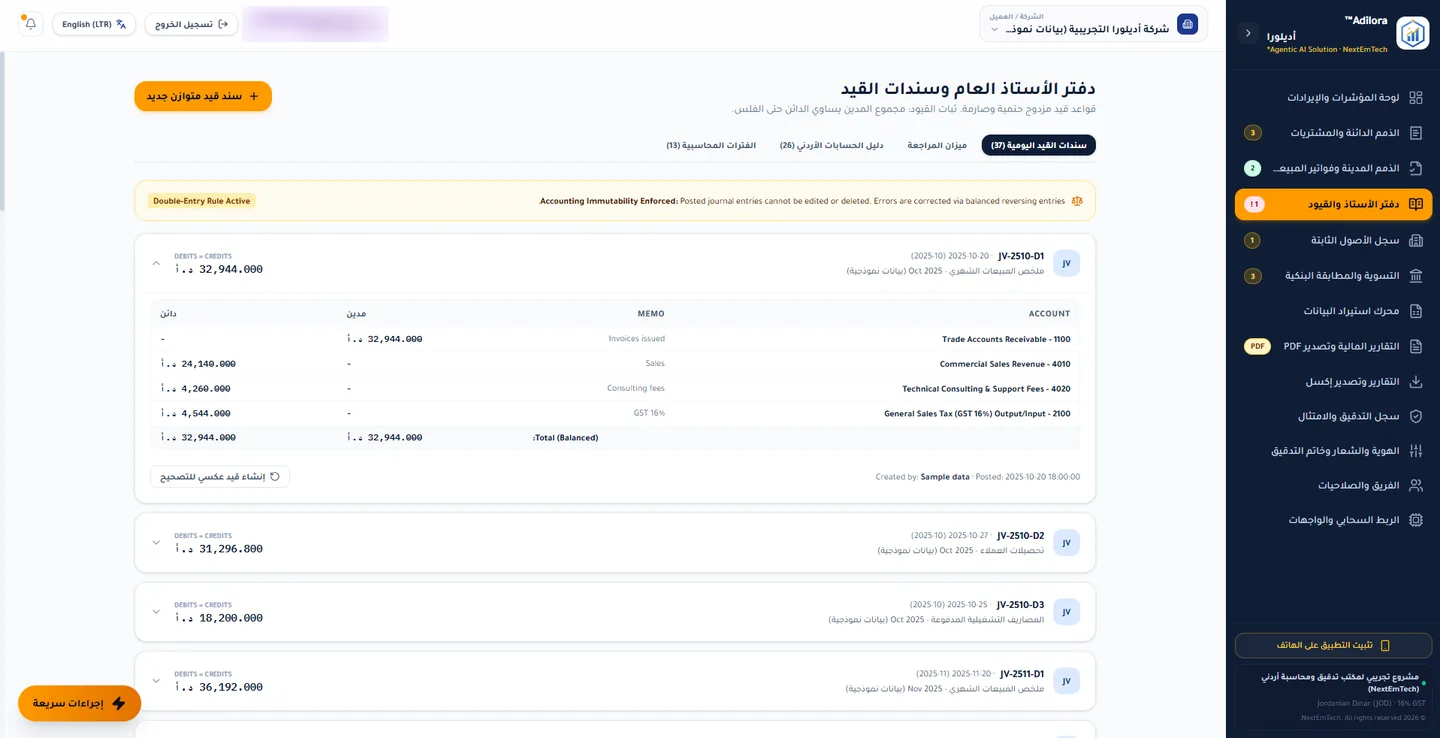Open التسوية والمطابقة البنكية bank icon

[x=1415, y=276]
